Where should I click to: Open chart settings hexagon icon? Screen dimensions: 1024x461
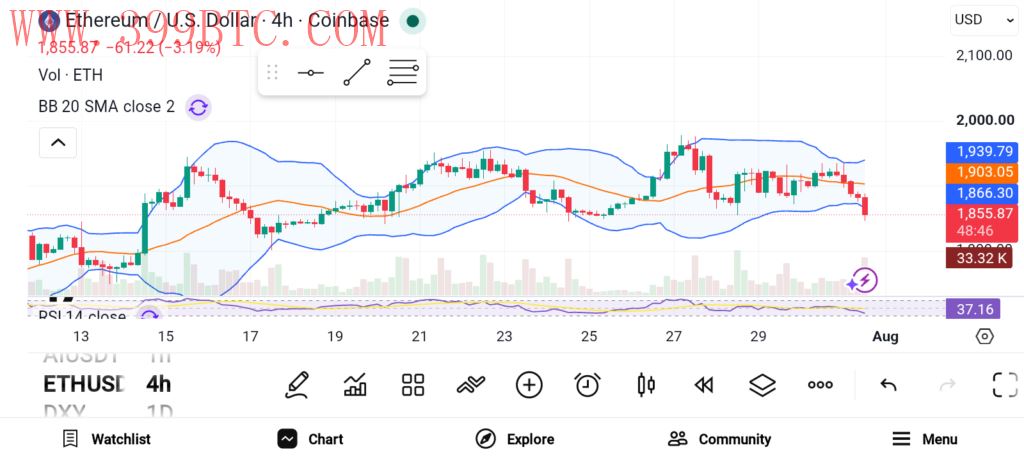984,336
